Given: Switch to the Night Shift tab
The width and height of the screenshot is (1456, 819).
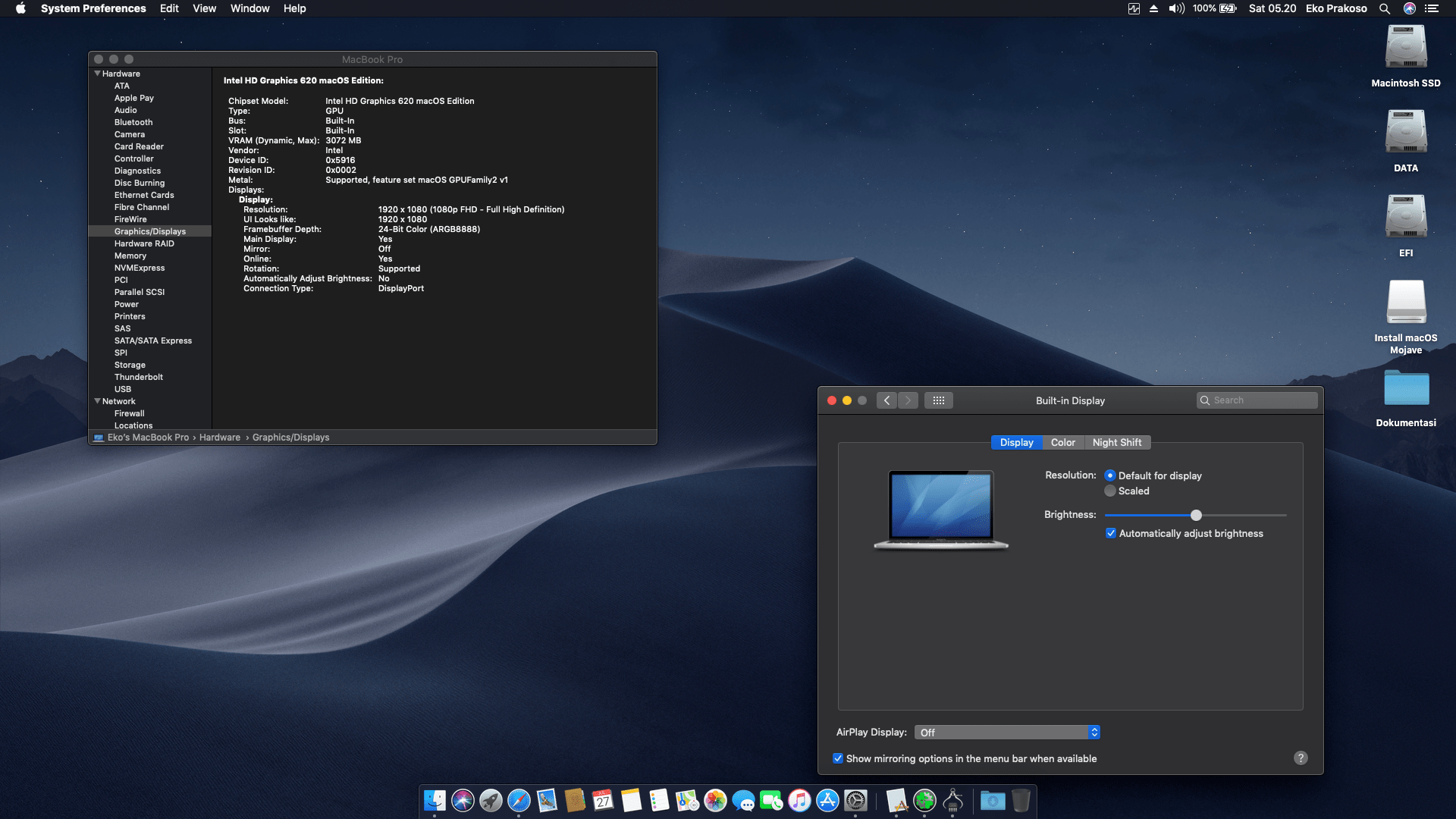Looking at the screenshot, I should pos(1116,442).
